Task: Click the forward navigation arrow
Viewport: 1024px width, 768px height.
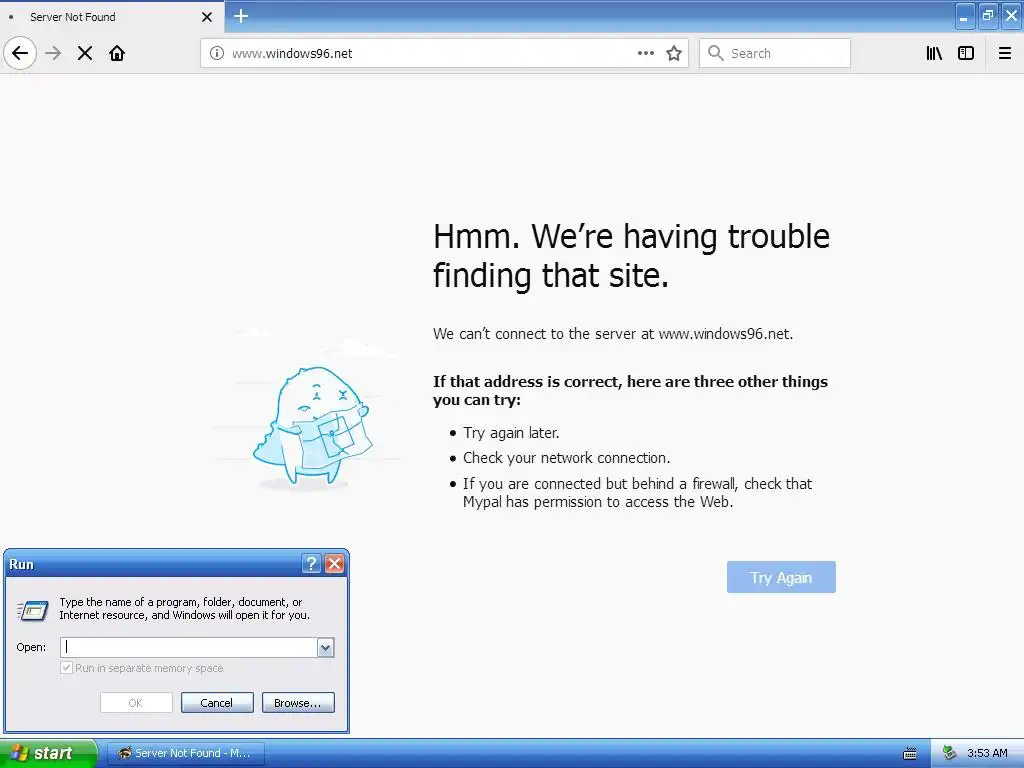Action: [53, 54]
